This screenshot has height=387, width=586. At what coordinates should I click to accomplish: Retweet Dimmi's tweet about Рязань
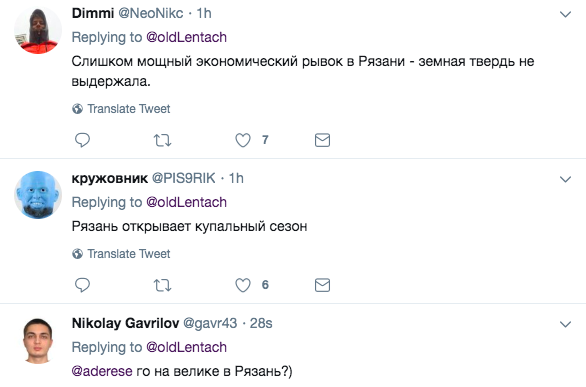coord(162,140)
